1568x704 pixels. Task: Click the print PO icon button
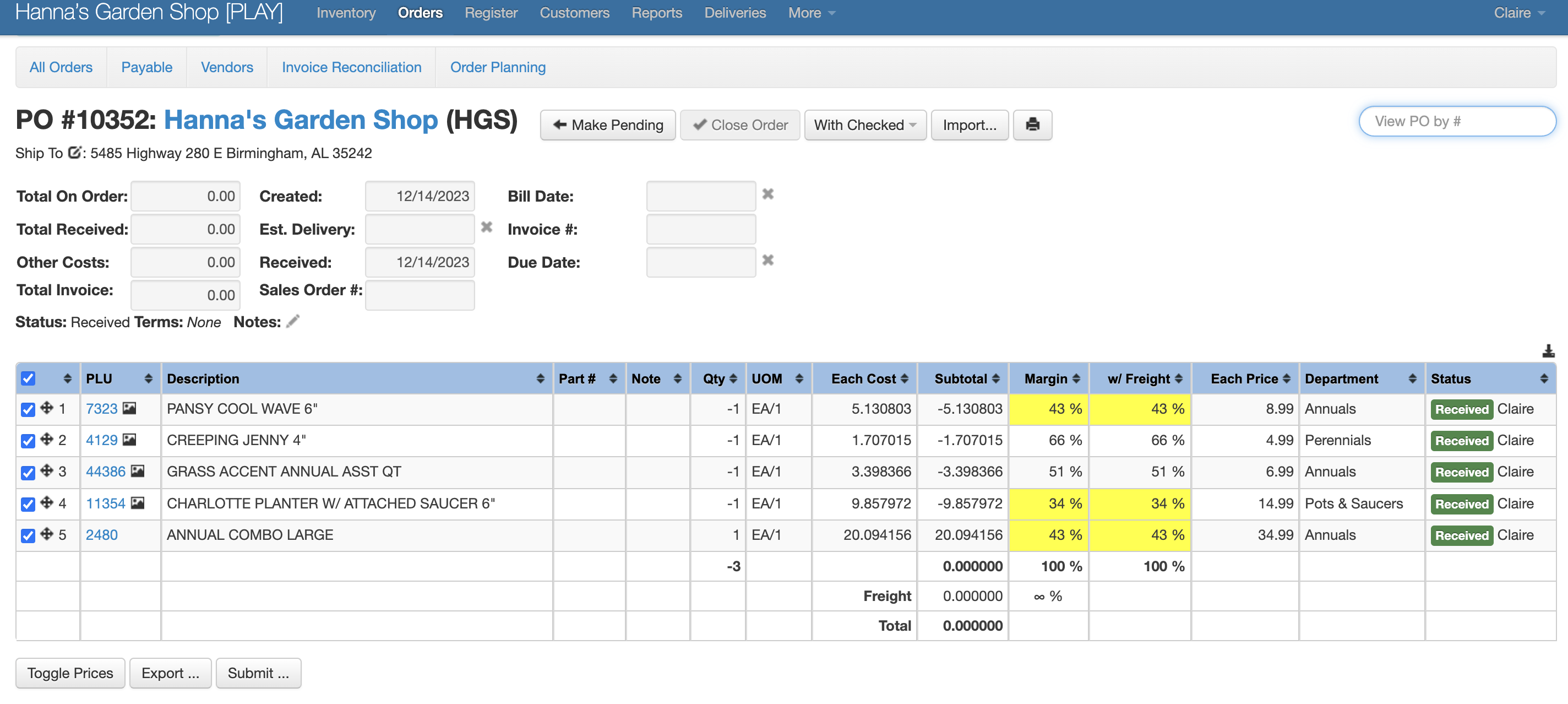click(x=1032, y=125)
